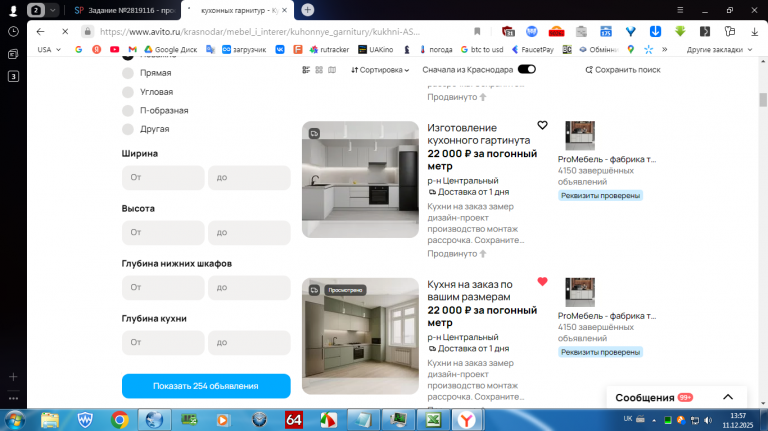Remove 'Кухня на заказ' from favorites heart

pos(542,282)
